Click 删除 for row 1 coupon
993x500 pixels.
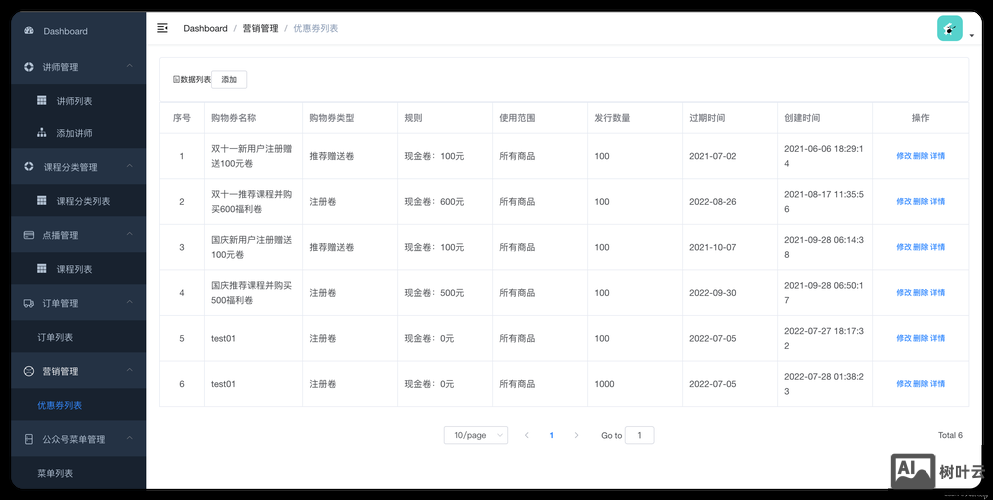coord(920,156)
